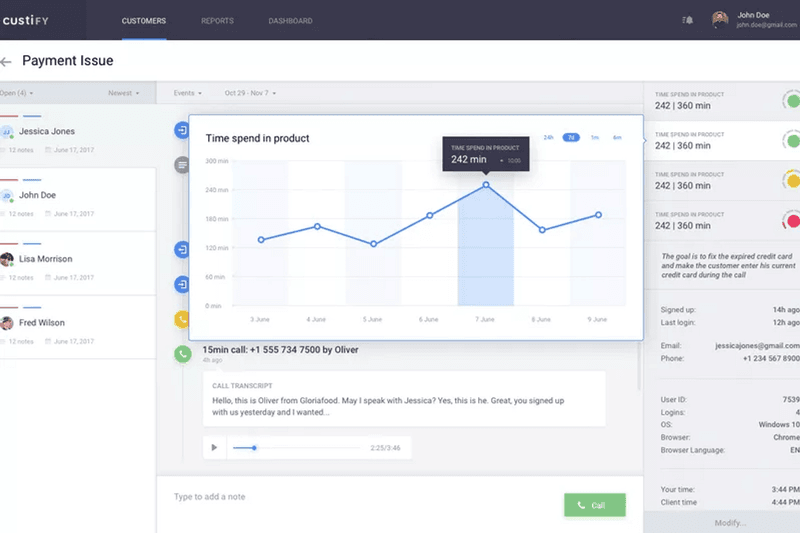Play the call recording

[x=214, y=447]
